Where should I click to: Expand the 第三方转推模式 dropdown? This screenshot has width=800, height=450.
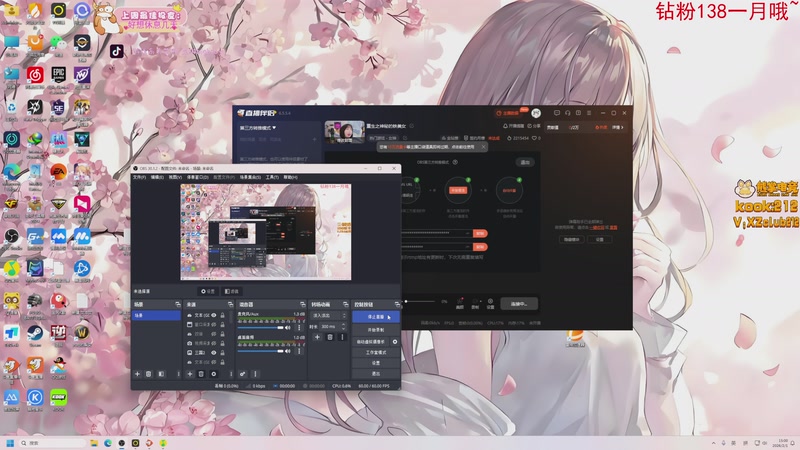[258, 128]
